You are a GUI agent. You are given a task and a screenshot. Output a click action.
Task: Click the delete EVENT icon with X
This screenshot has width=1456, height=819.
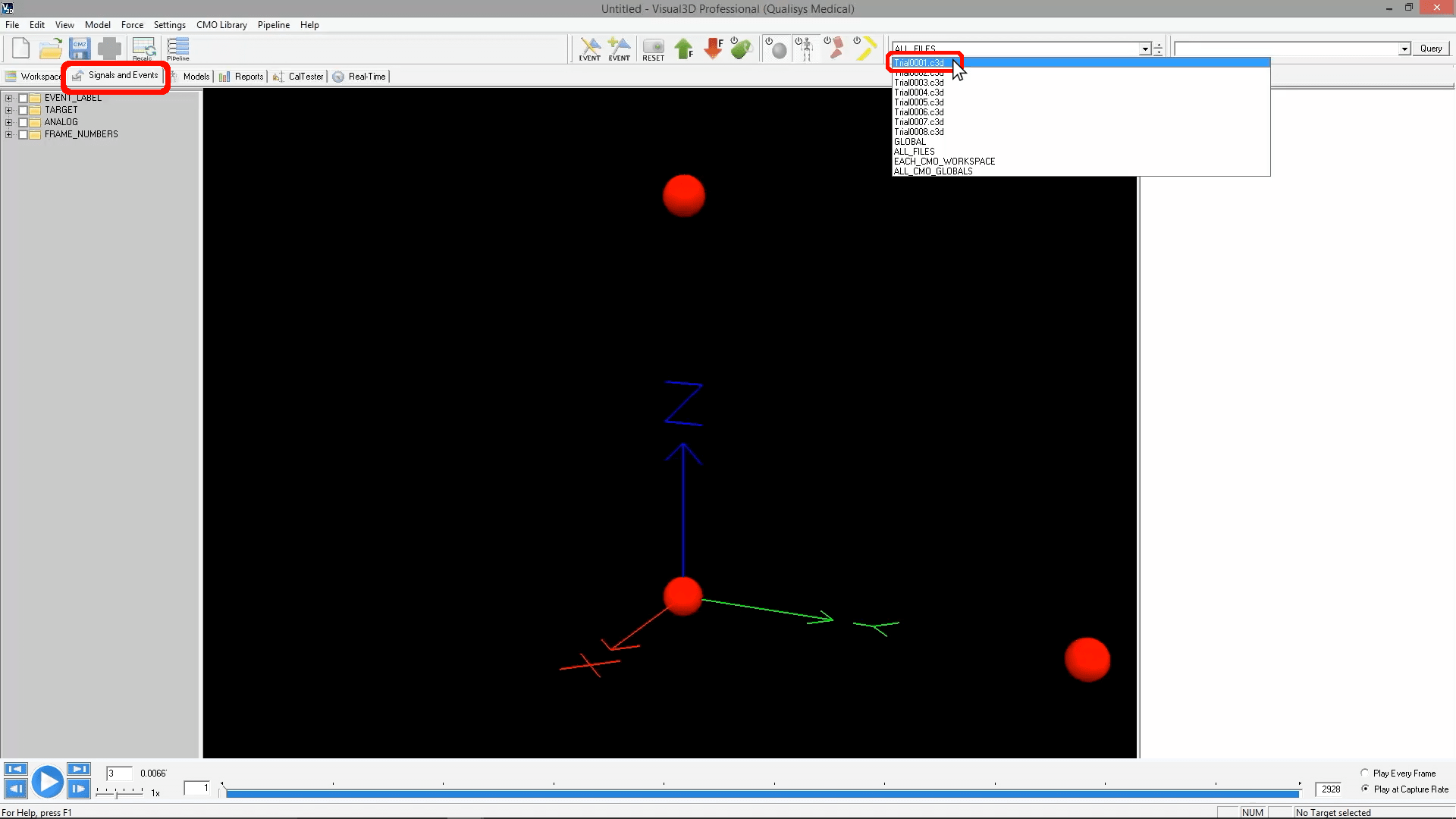coord(589,49)
